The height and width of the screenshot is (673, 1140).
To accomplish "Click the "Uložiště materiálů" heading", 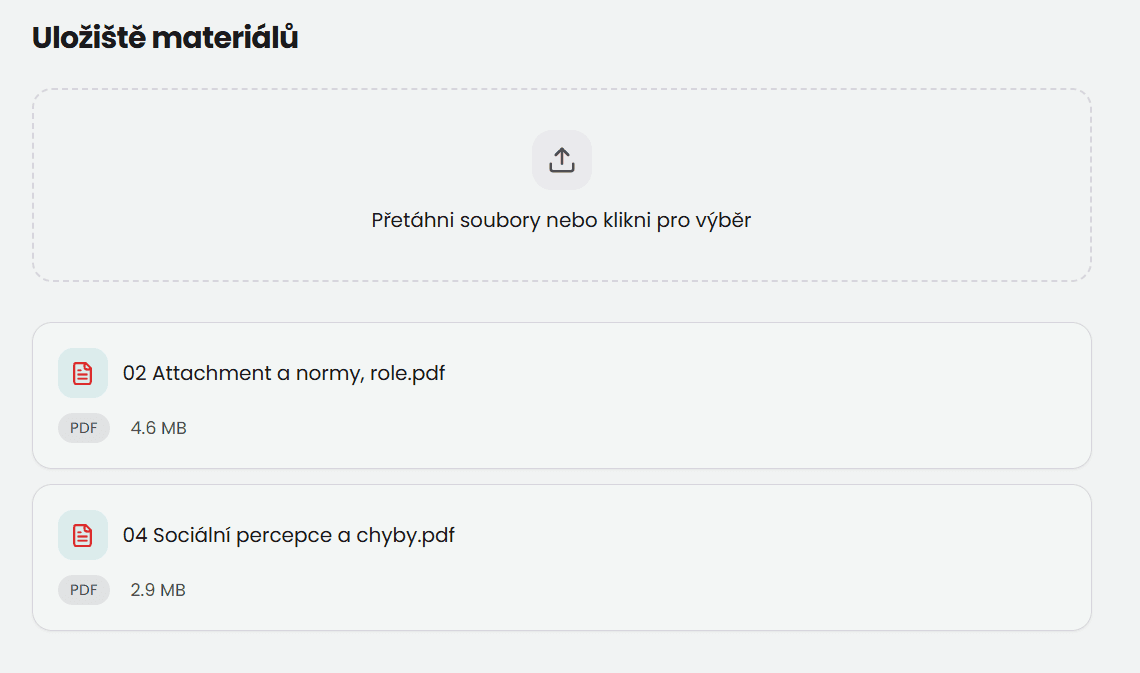I will pyautogui.click(x=165, y=38).
